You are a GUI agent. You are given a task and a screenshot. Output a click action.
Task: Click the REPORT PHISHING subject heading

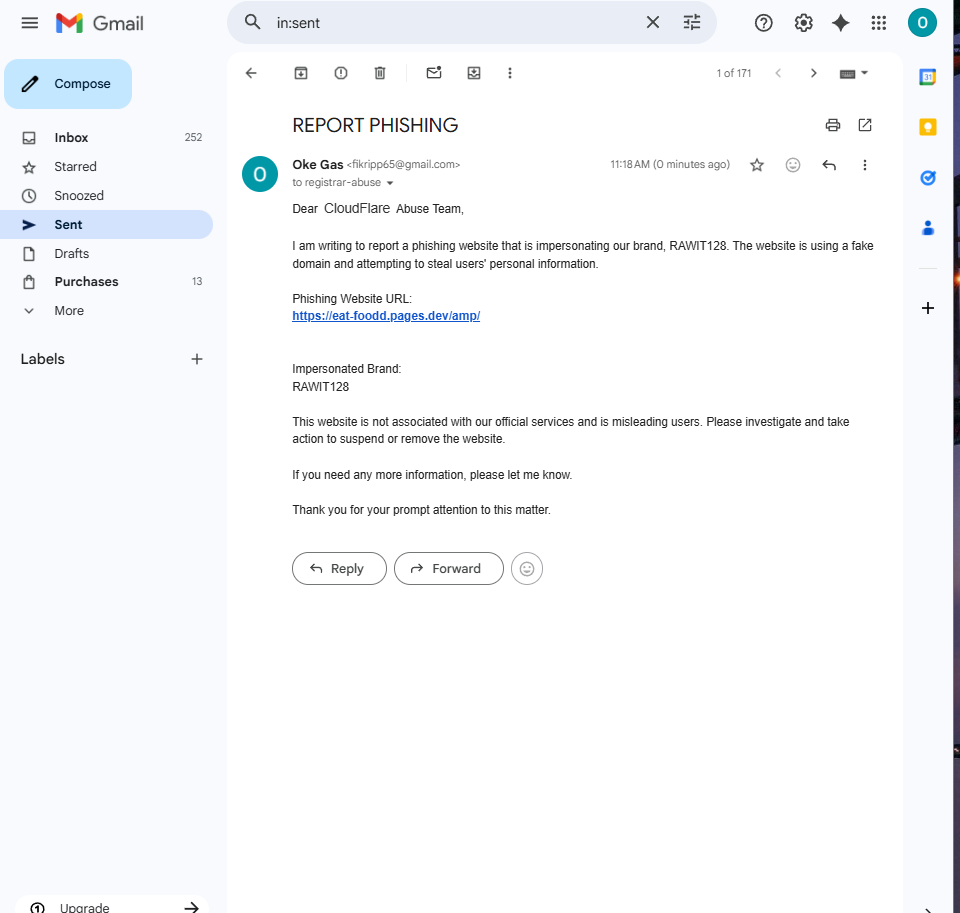(375, 126)
